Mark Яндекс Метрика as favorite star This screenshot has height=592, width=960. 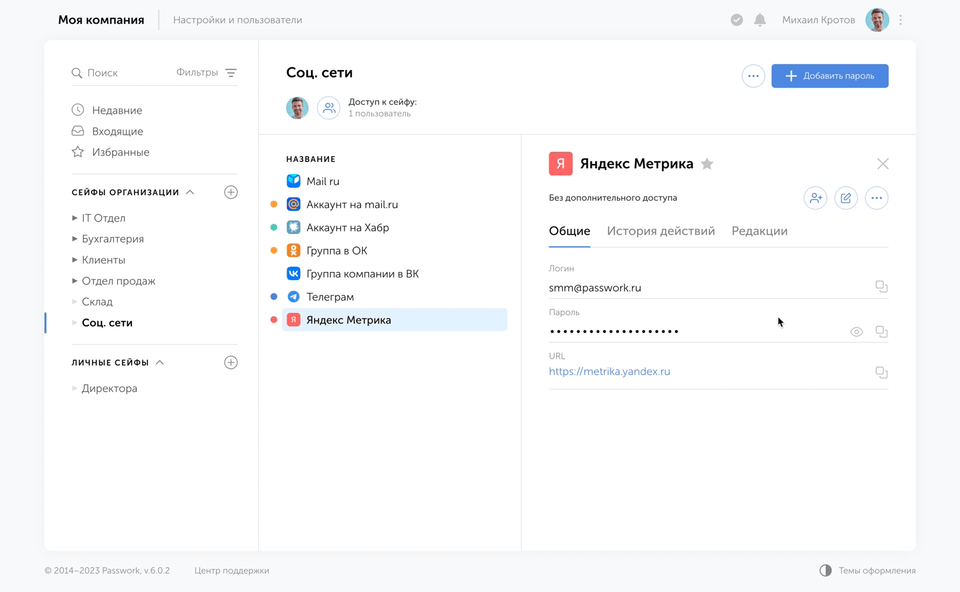[x=707, y=164]
